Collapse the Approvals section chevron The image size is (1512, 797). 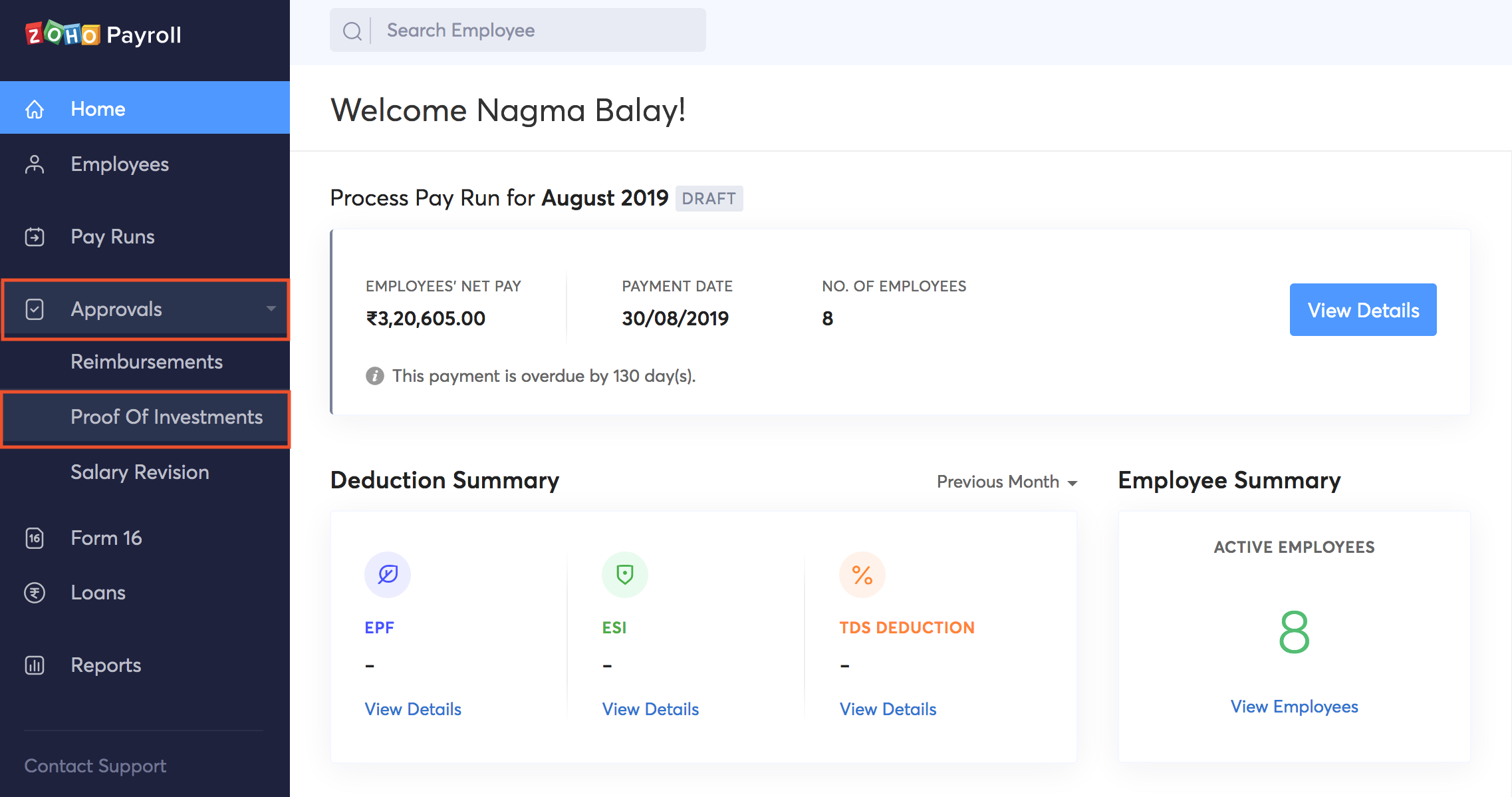(271, 309)
